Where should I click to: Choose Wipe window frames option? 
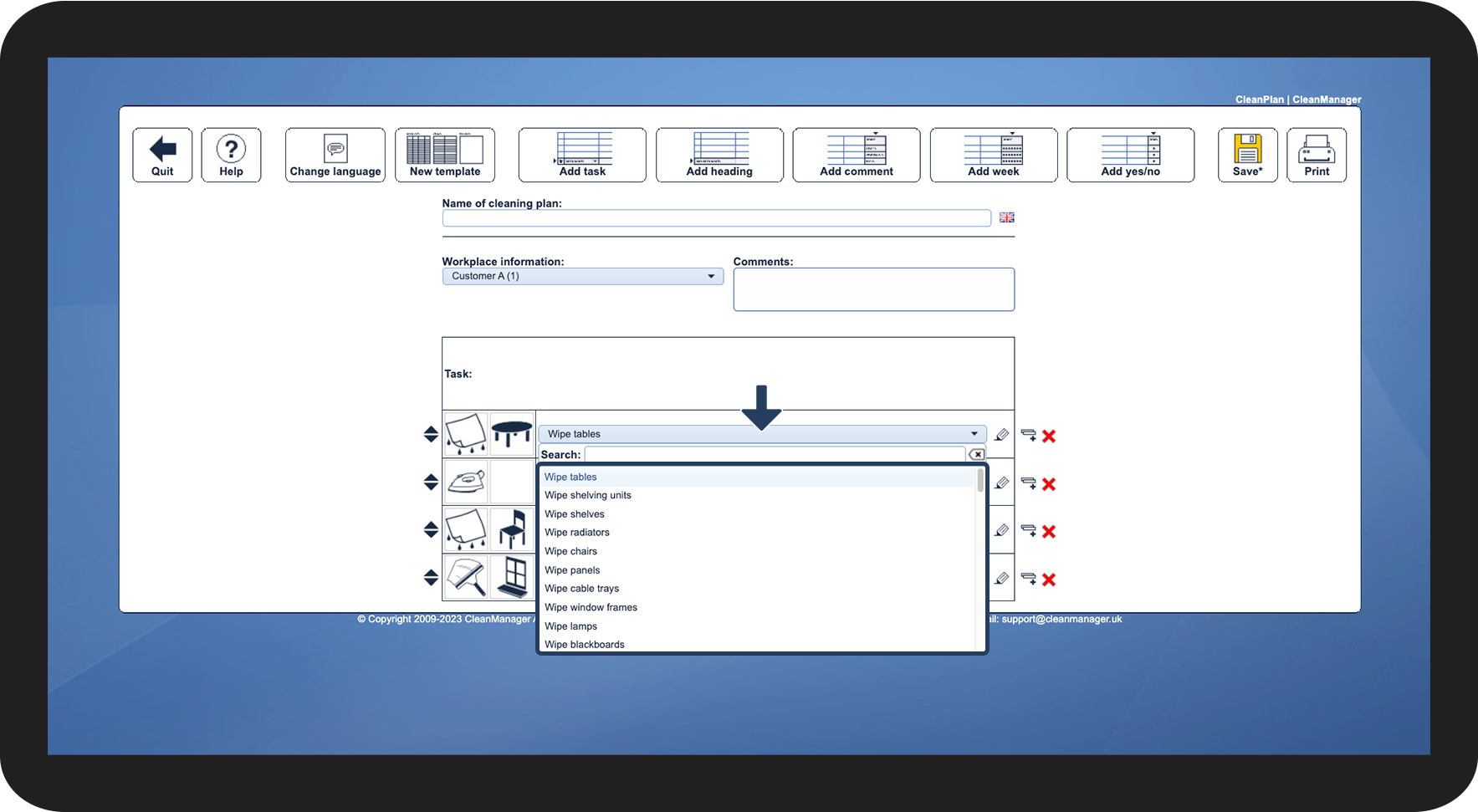pyautogui.click(x=756, y=607)
